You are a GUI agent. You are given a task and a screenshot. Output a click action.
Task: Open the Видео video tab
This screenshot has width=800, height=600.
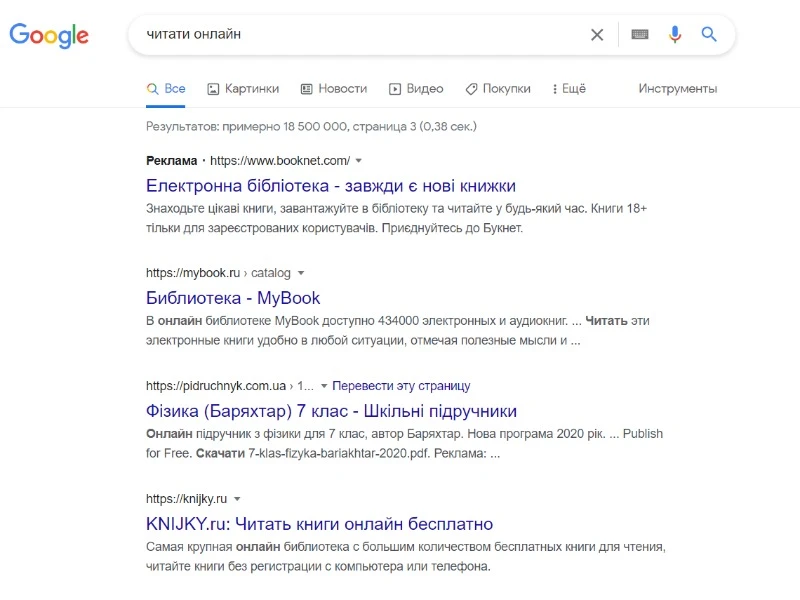[416, 89]
